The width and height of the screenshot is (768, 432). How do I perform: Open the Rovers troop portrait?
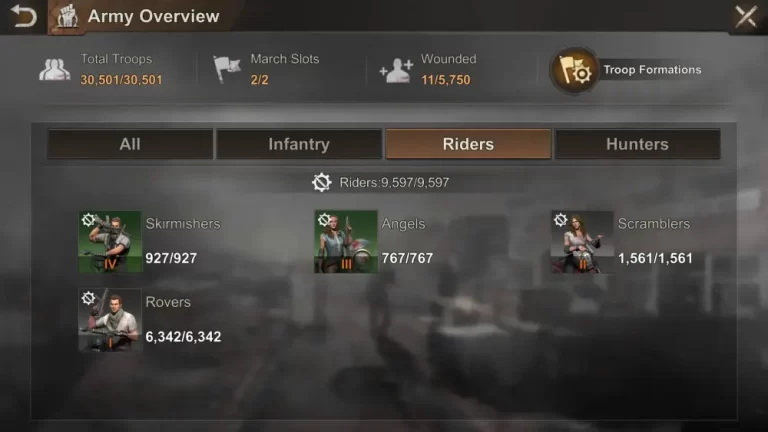[110, 319]
